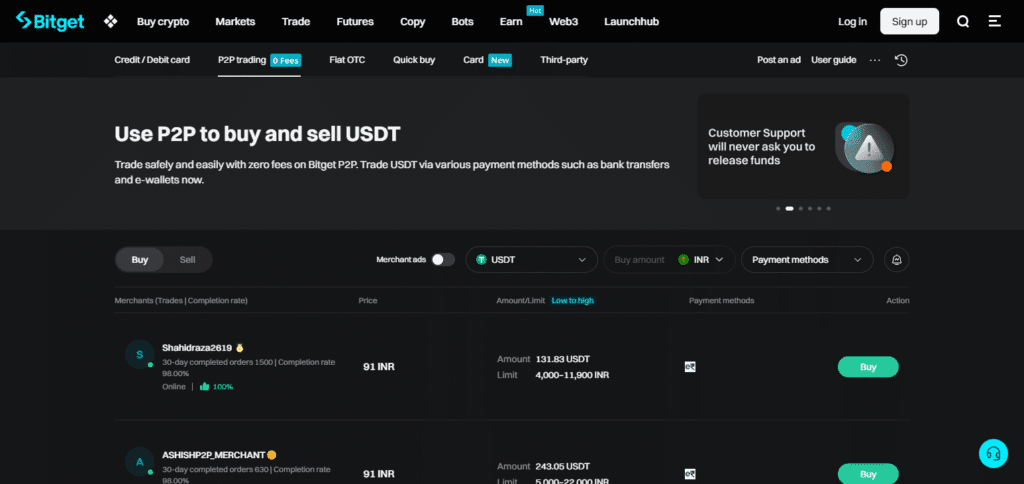Toggle the Merchant ads switch

coord(443,259)
